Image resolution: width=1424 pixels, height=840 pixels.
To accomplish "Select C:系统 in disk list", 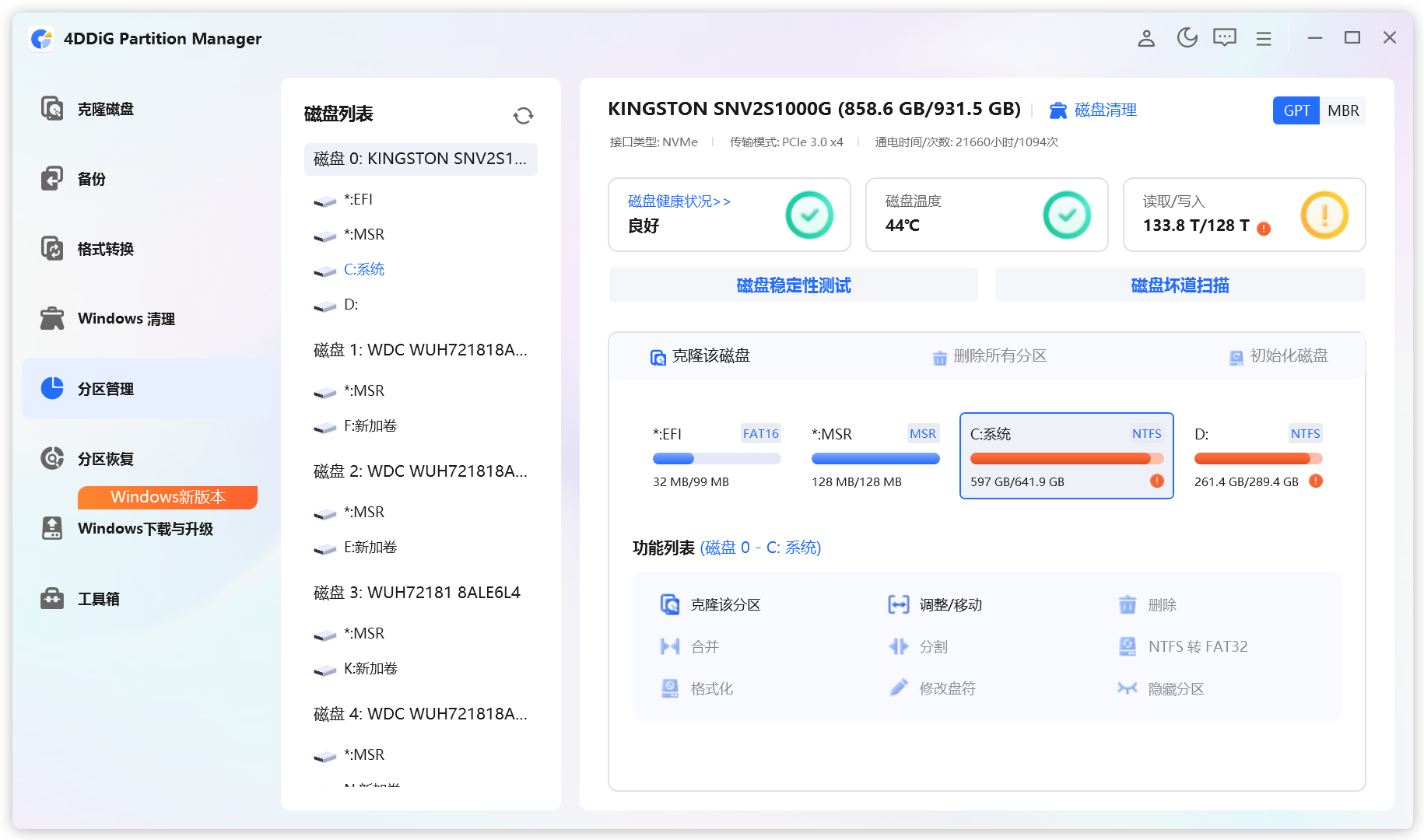I will click(349, 270).
